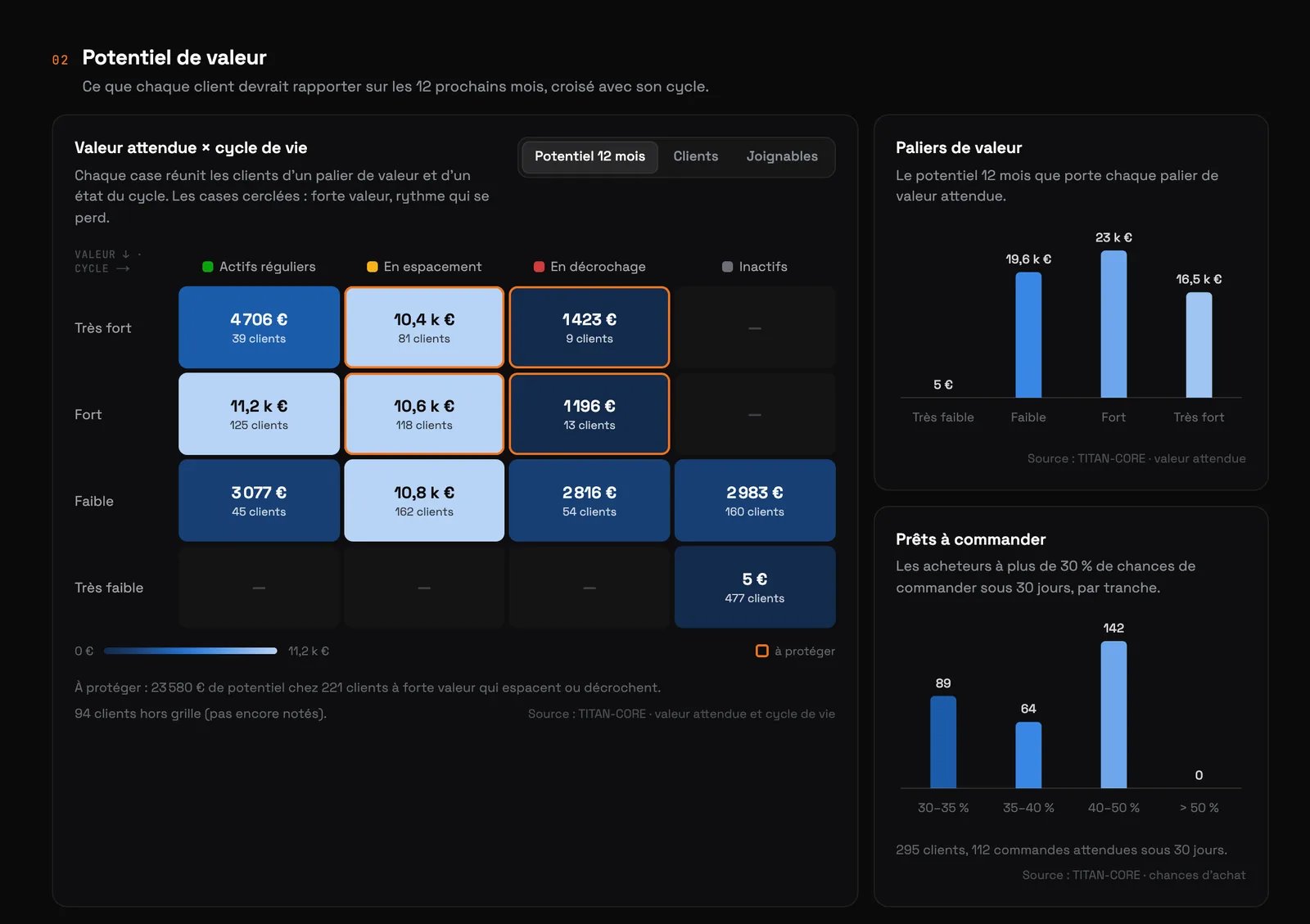Image resolution: width=1310 pixels, height=924 pixels.
Task: Click the Très fort 16,5 k € bar
Action: [x=1199, y=345]
